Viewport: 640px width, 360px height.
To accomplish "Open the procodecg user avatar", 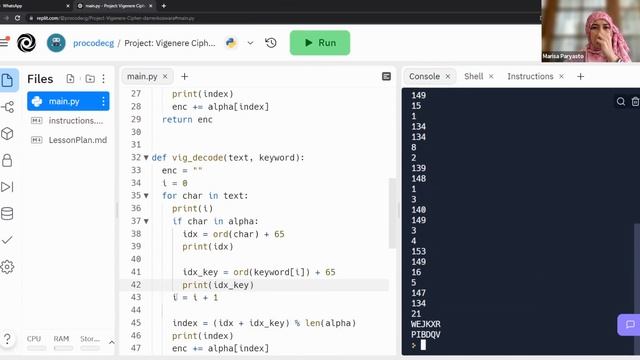I will click(x=56, y=43).
